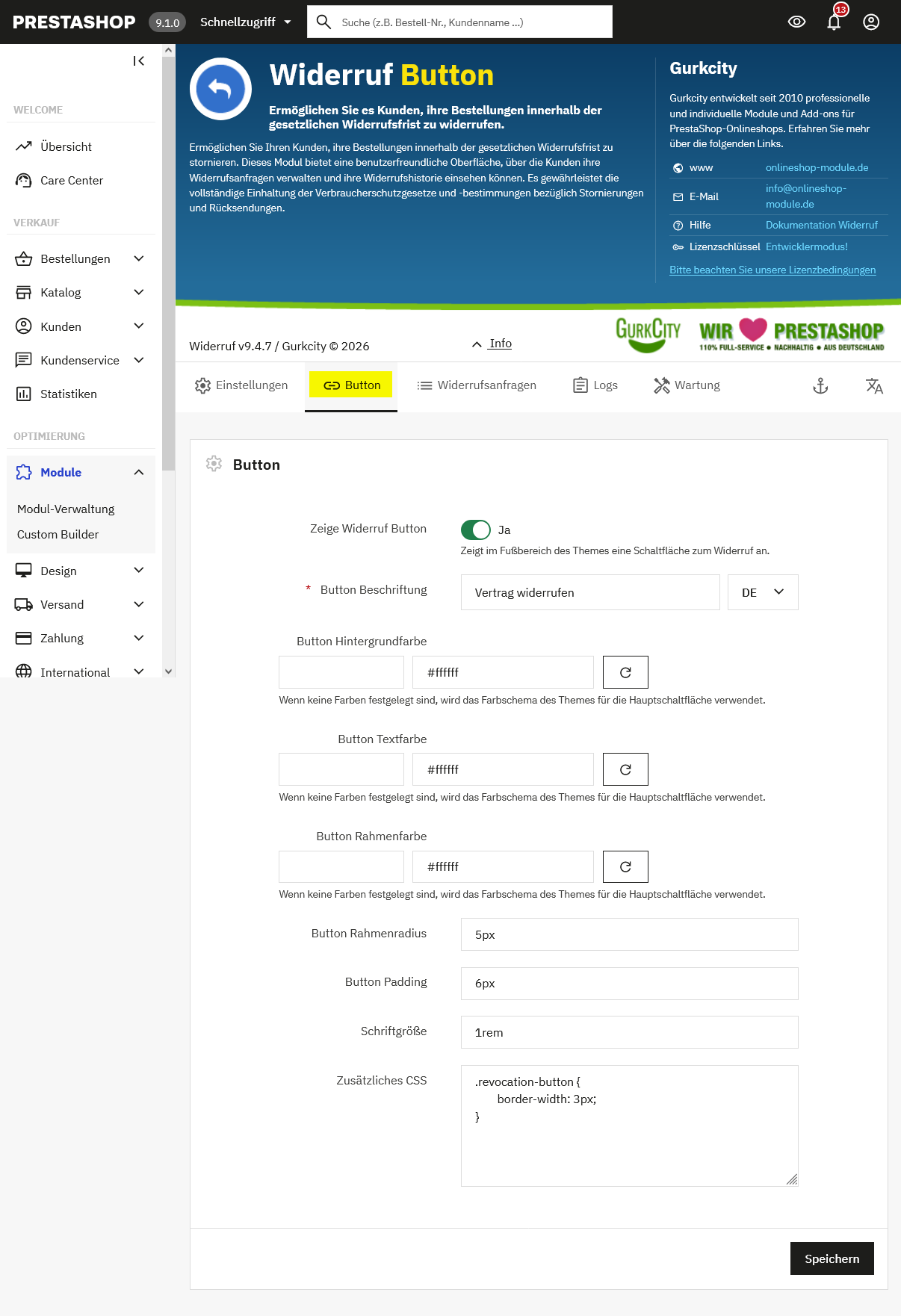Click the Kundenservice chat icon
Viewport: 901px width, 1316px height.
pyautogui.click(x=24, y=360)
